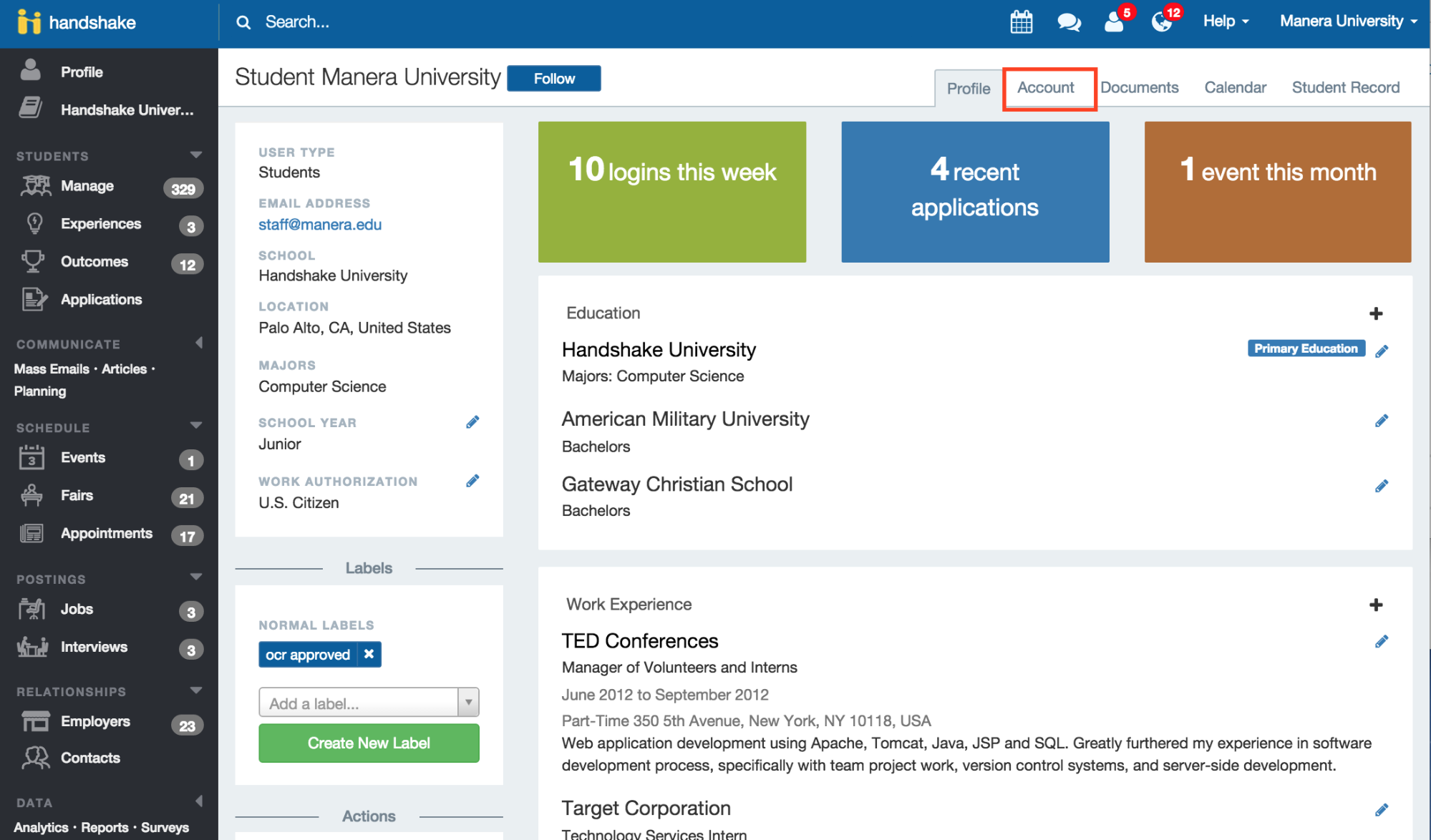Switch to the Profile tab
The height and width of the screenshot is (840, 1431).
point(969,89)
